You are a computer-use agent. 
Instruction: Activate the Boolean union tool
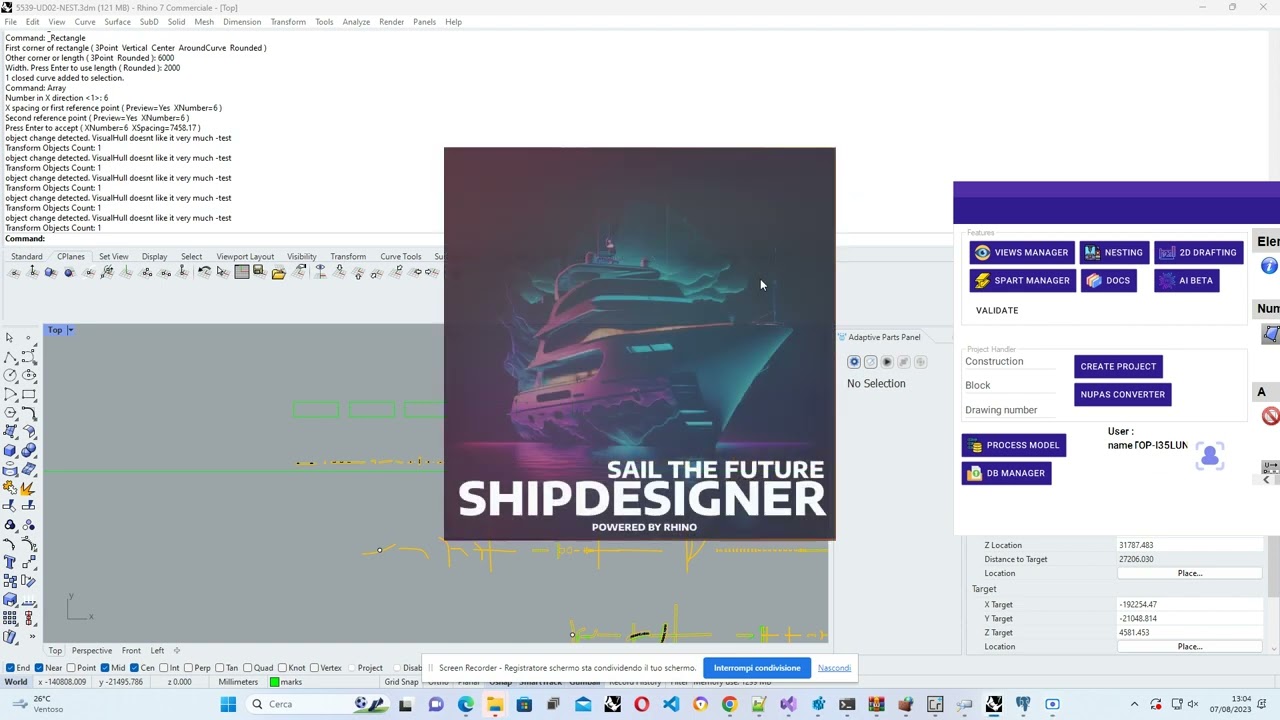pos(28,450)
